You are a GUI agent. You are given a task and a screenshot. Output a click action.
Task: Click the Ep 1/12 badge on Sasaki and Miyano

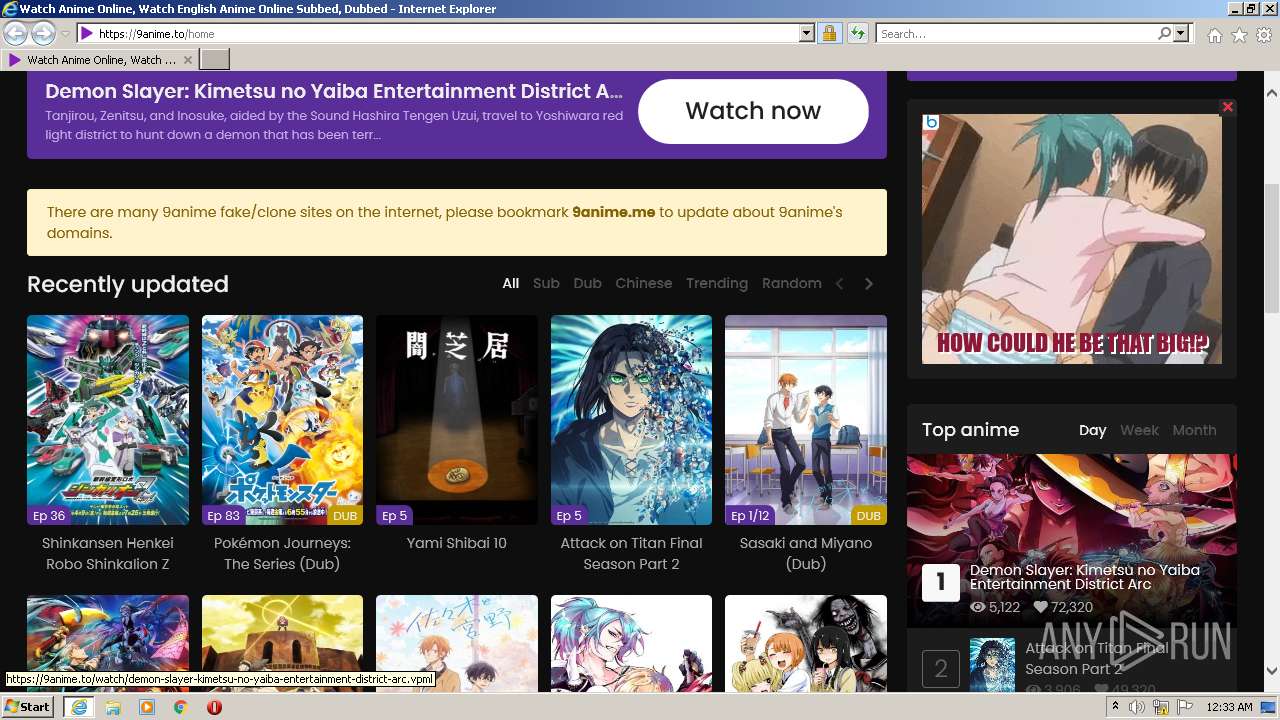(751, 515)
